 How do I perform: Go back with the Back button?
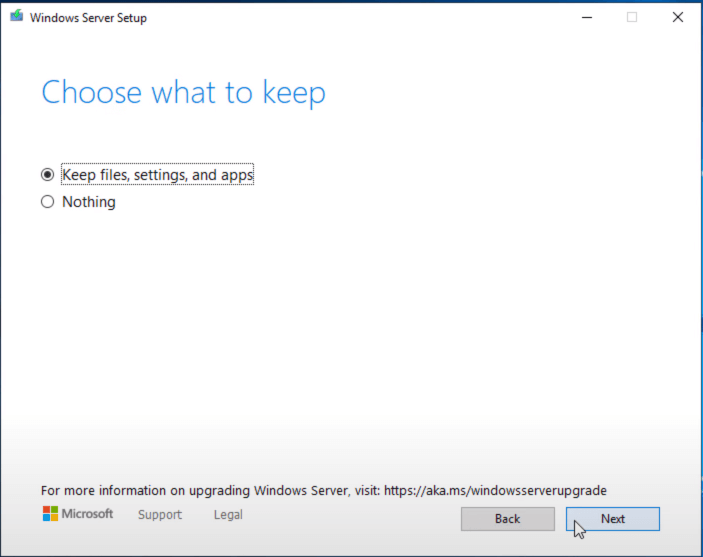[508, 519]
